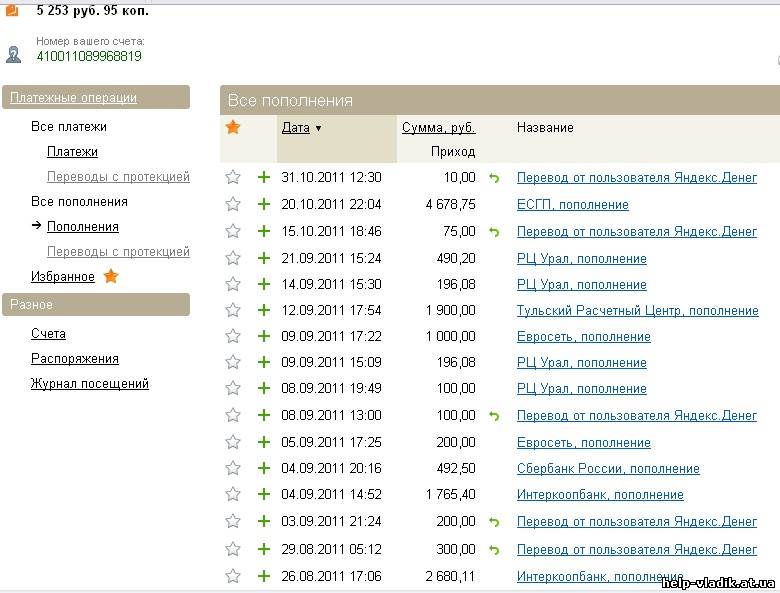Click green plus icon for 20.10.2011 22:04 row
This screenshot has height=593, width=780.
tap(264, 204)
